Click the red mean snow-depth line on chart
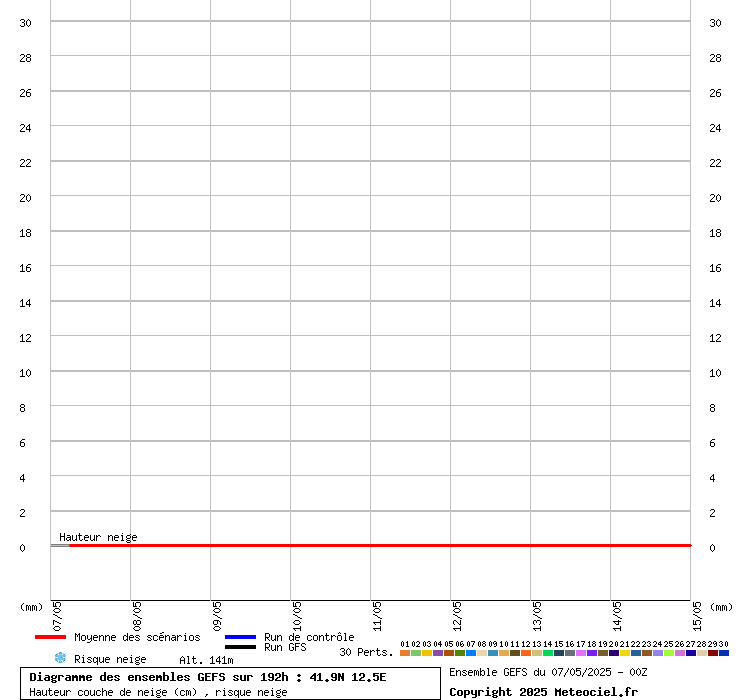The width and height of the screenshot is (740, 700). click(380, 546)
